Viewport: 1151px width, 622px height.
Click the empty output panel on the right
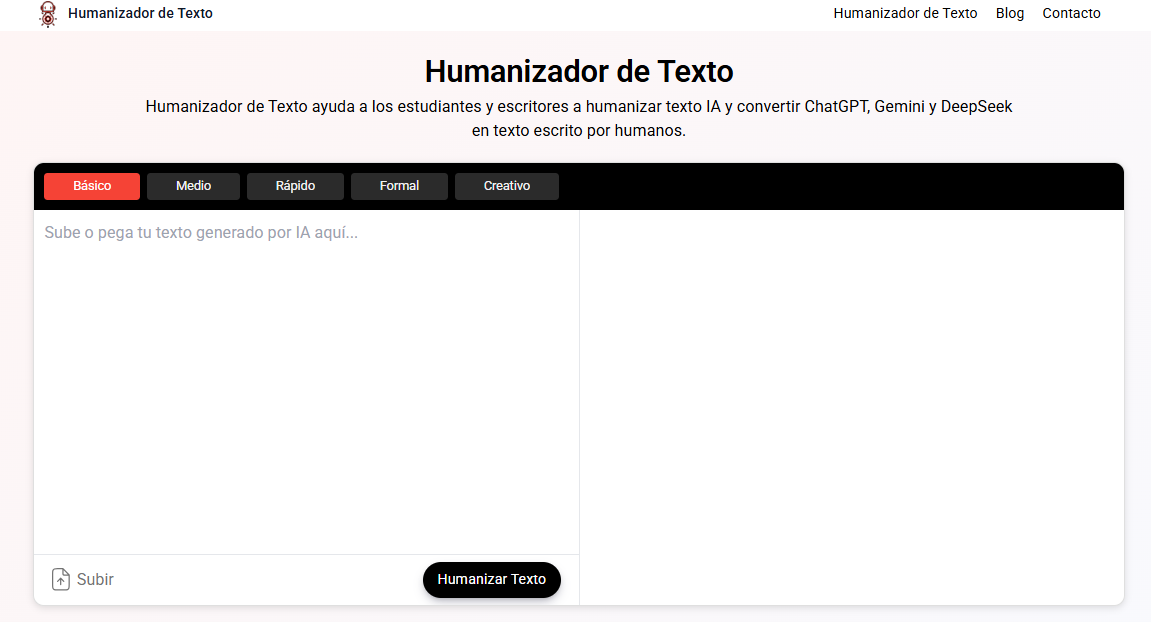(850, 400)
